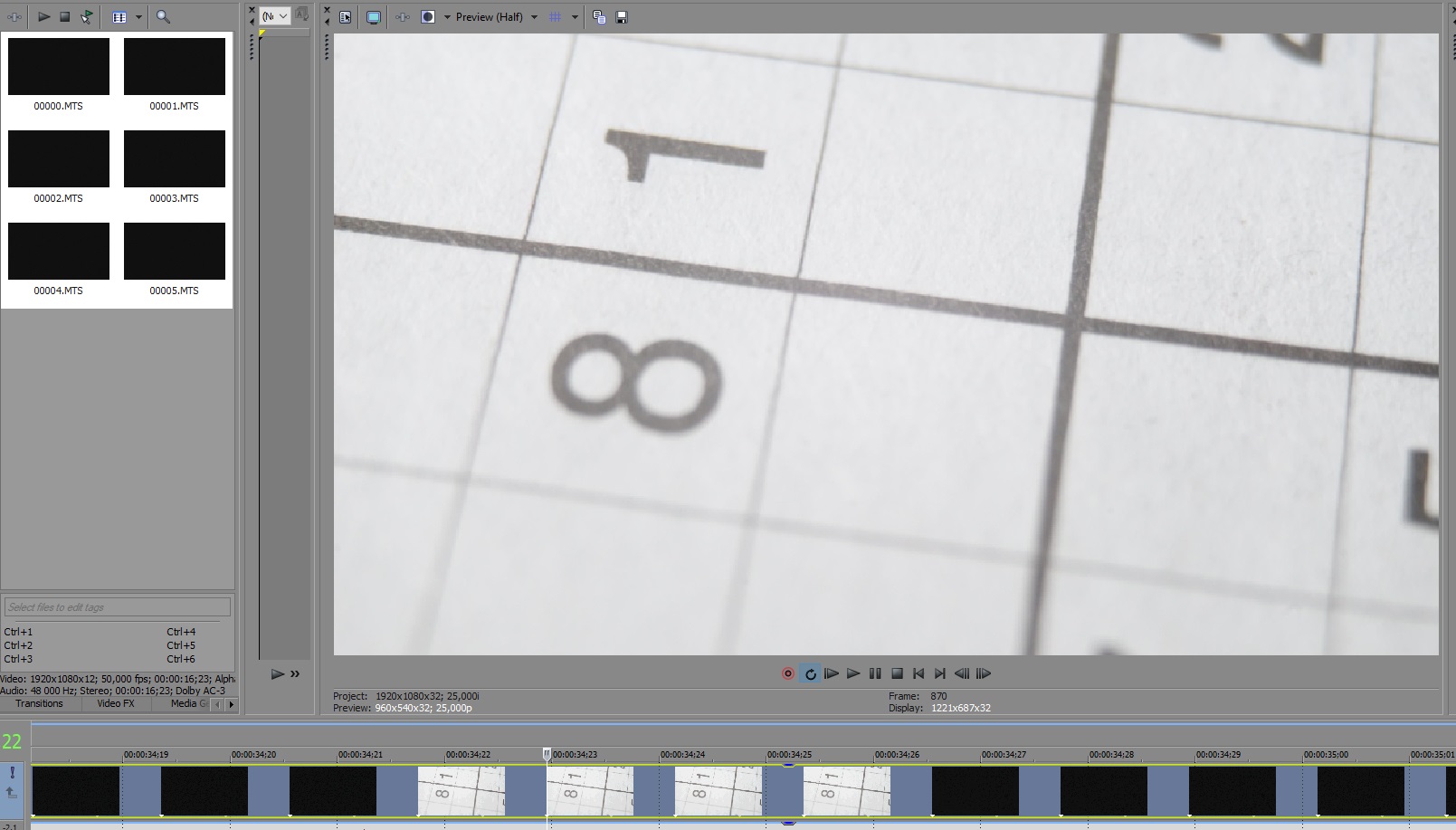Viewport: 1456px width, 830px height.
Task: Click the Record button in the preview transport
Action: pyautogui.click(x=787, y=673)
